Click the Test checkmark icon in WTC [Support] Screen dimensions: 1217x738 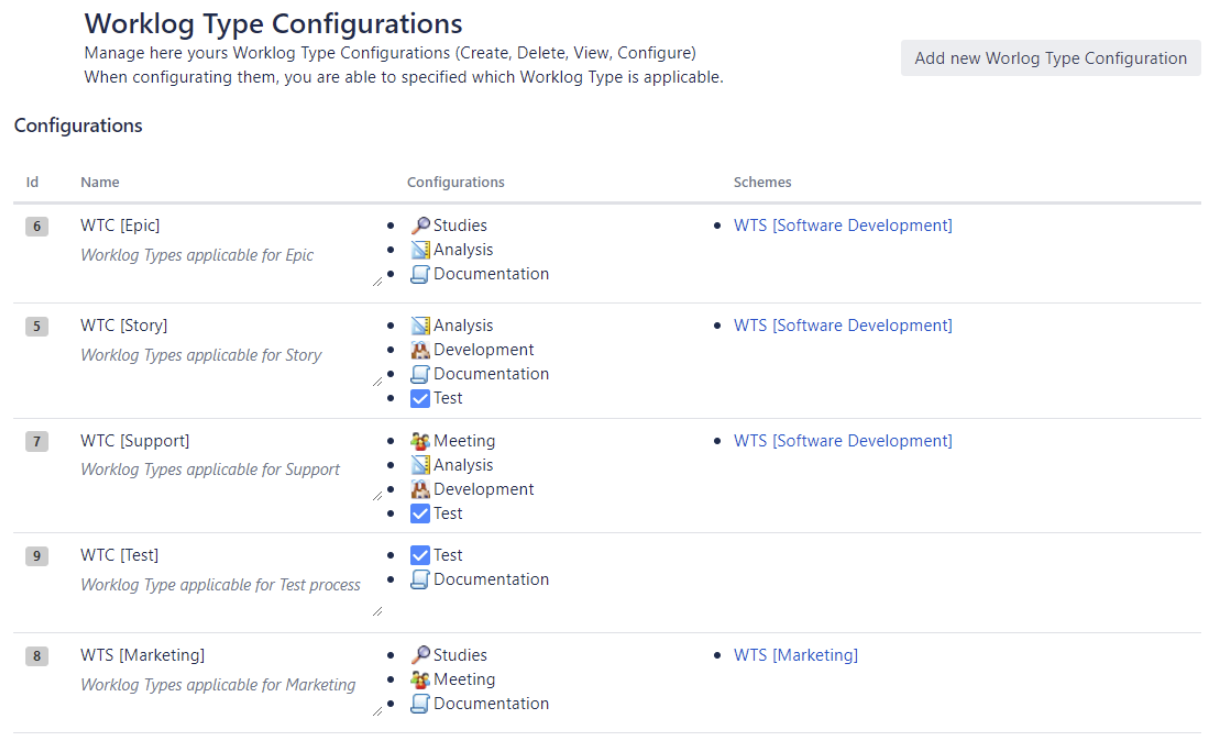coord(421,514)
